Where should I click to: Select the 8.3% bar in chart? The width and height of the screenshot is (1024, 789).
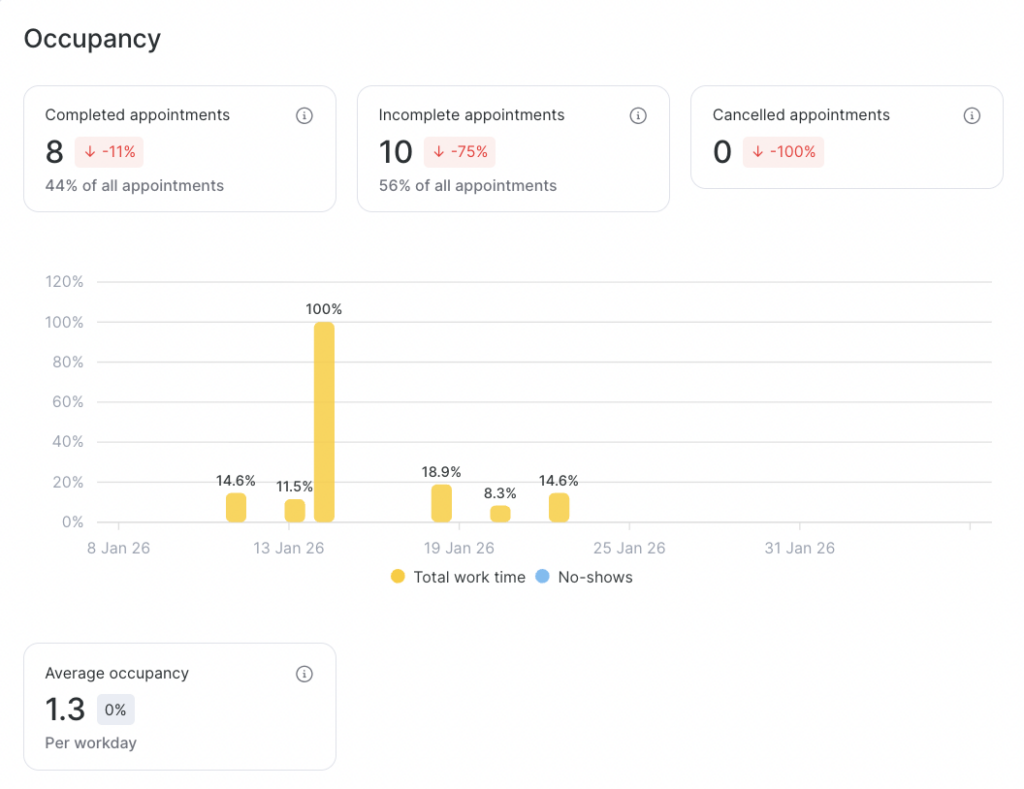[x=500, y=513]
